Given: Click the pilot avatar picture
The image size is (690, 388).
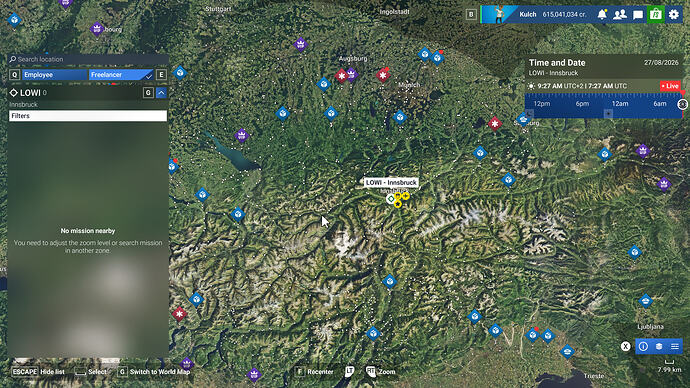Looking at the screenshot, I should (x=499, y=14).
